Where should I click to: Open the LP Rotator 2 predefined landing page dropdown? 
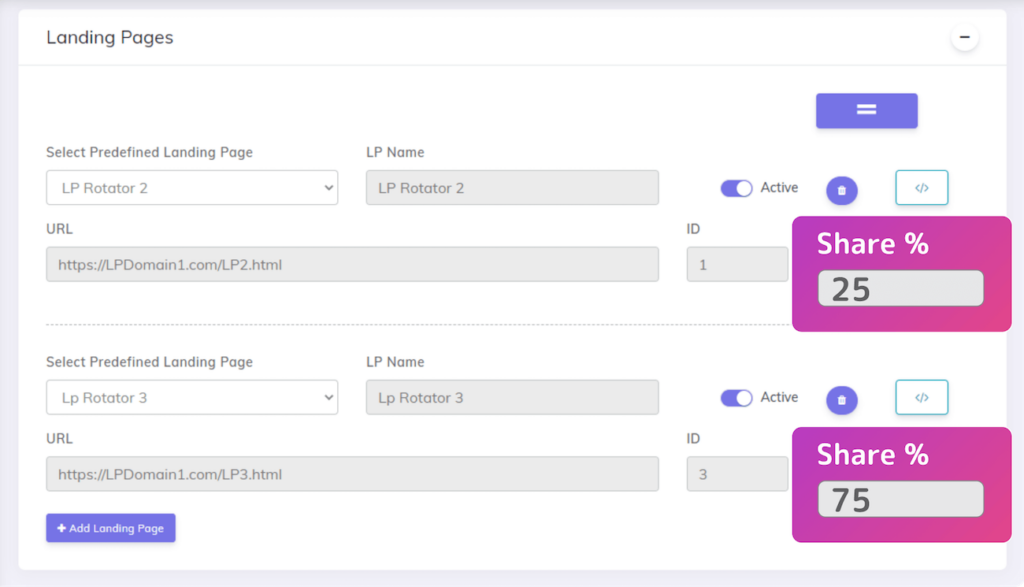(192, 187)
